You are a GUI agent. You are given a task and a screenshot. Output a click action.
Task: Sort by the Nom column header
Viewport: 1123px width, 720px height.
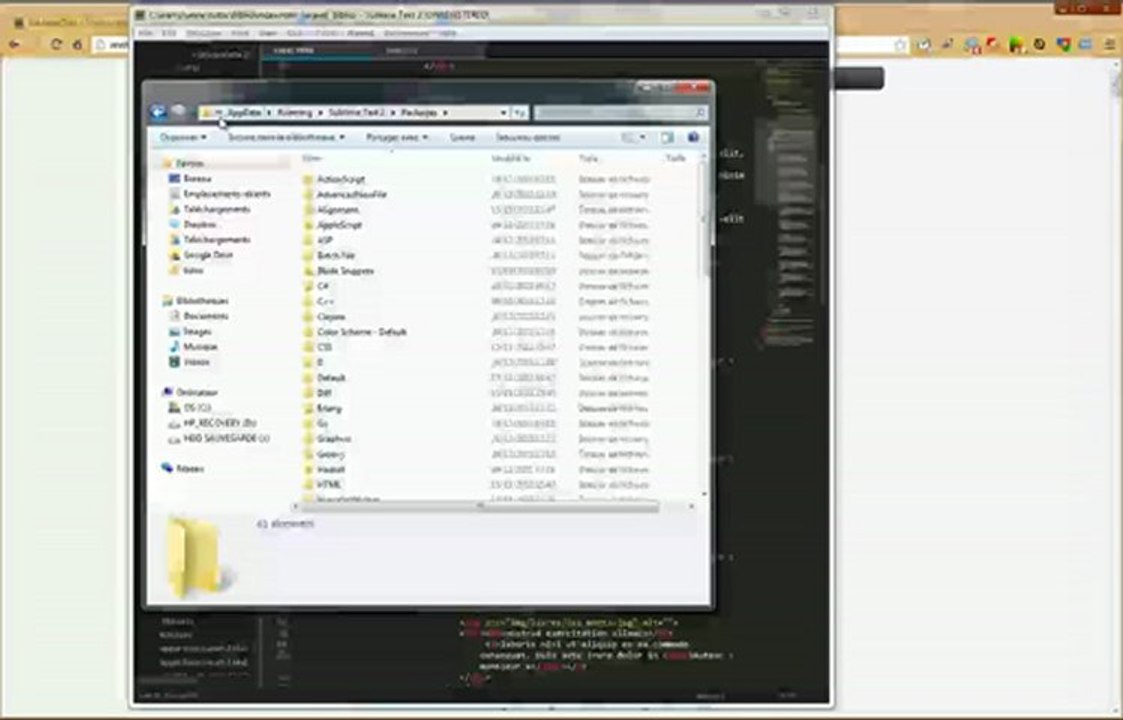pyautogui.click(x=312, y=158)
